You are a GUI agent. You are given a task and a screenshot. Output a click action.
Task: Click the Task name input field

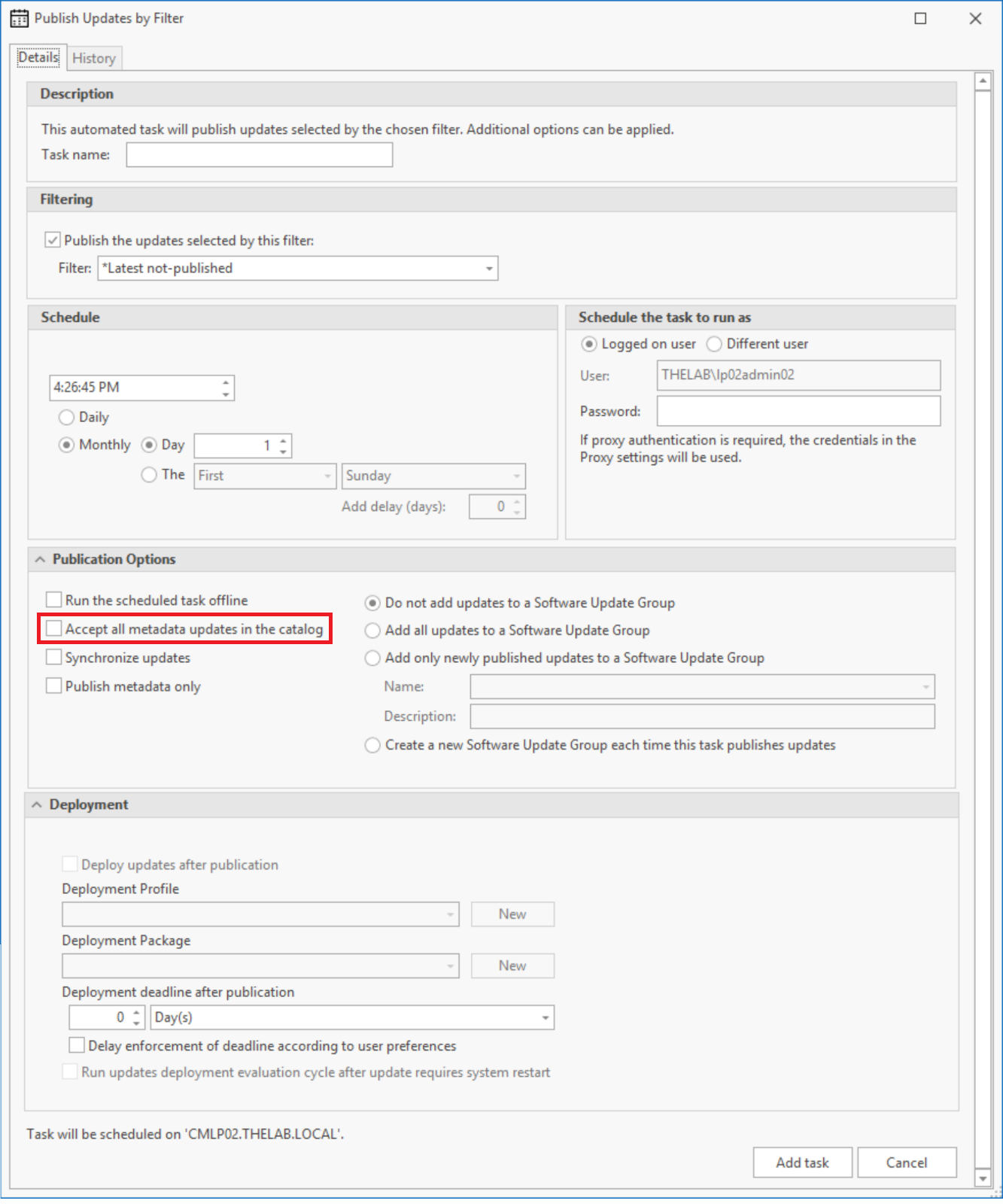(260, 154)
